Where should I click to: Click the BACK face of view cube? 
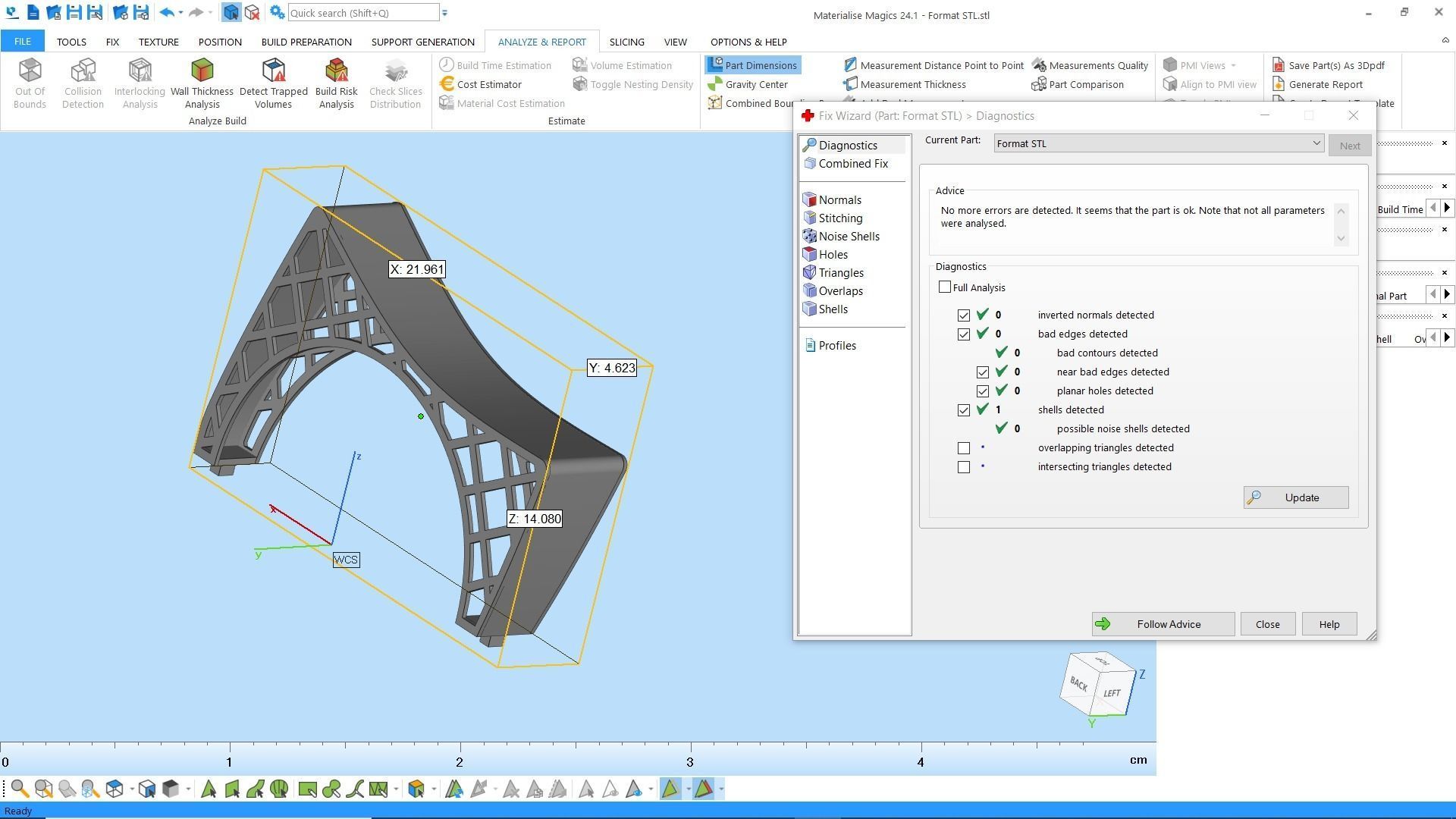(x=1078, y=683)
